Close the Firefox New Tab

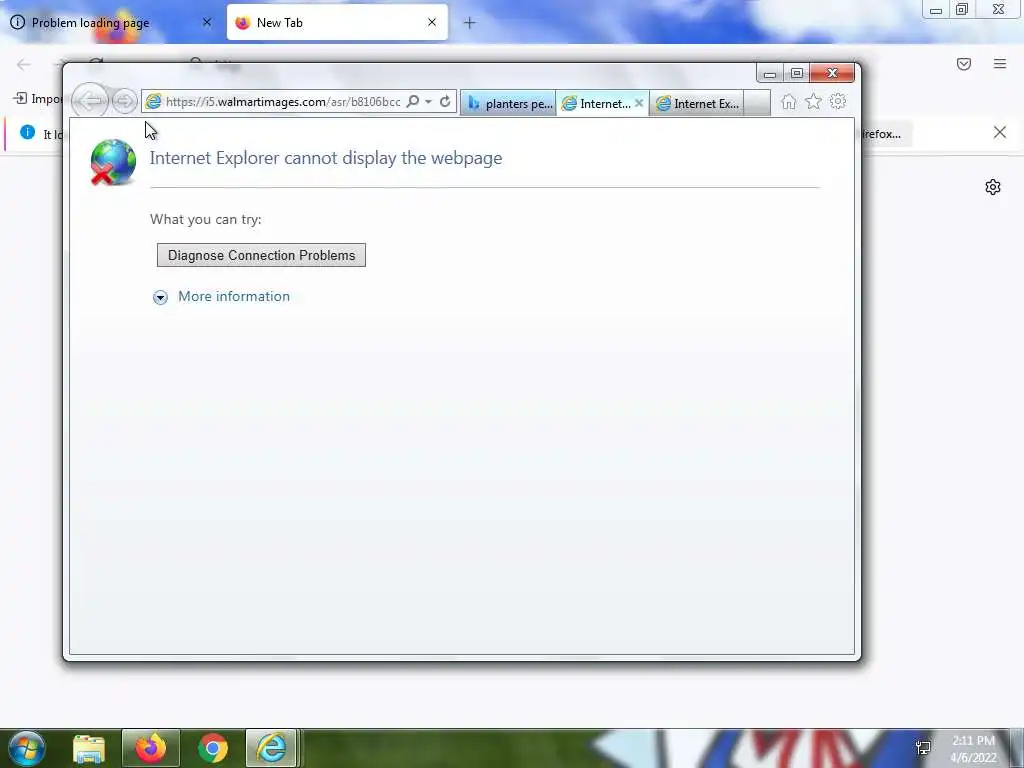(432, 22)
